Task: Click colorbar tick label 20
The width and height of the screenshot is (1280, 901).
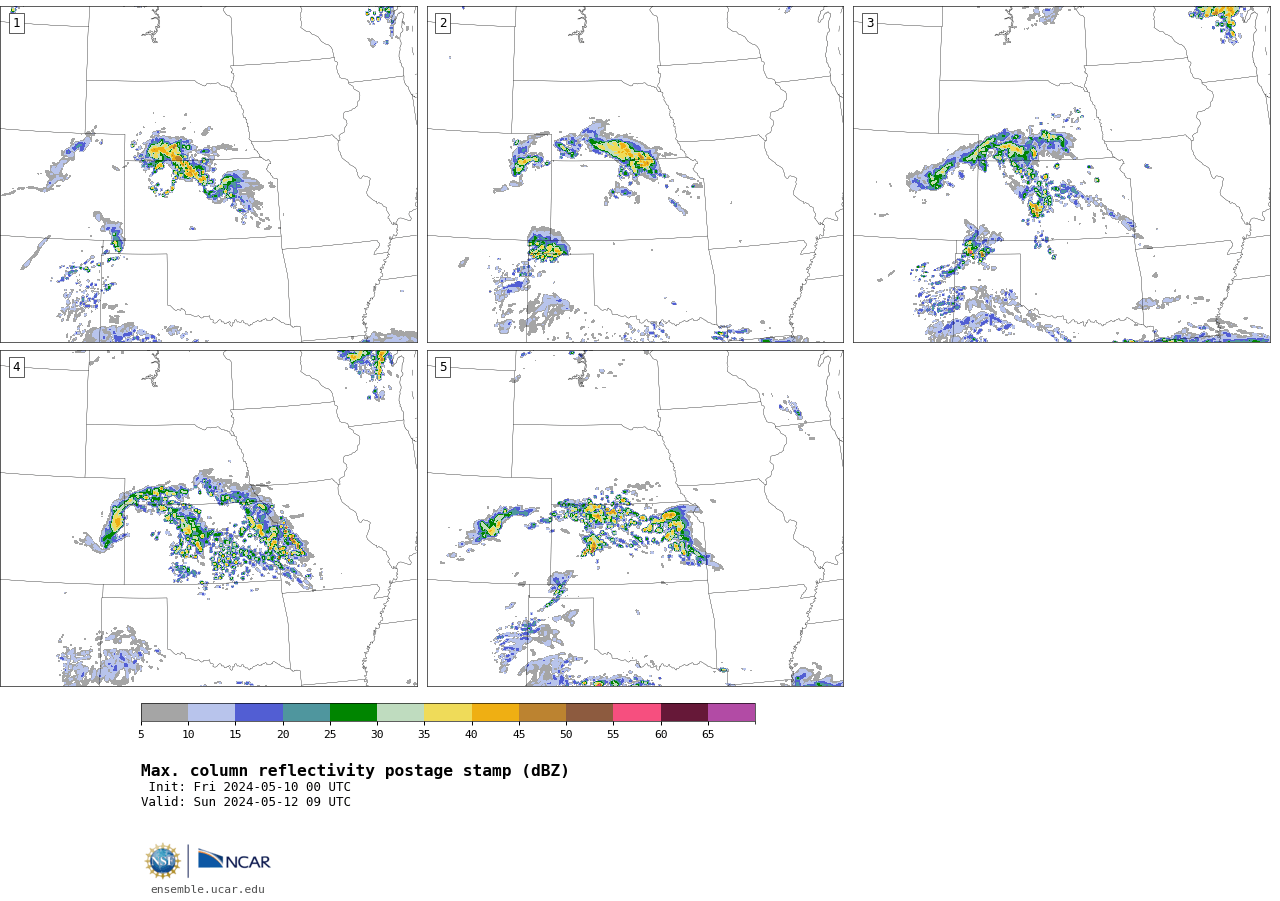Action: point(283,735)
